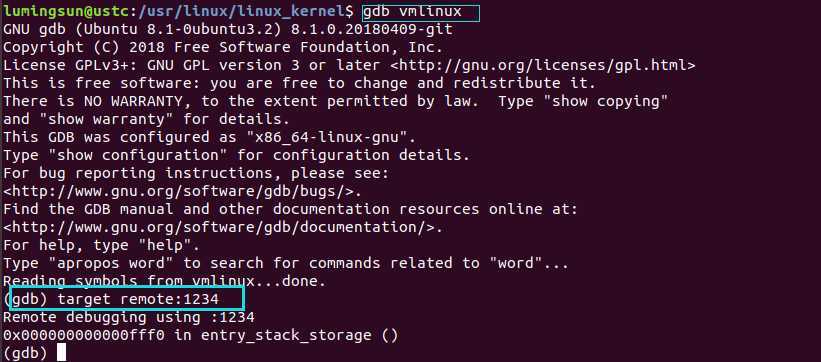The height and width of the screenshot is (362, 821).
Task: Click the For help, type "help" line
Action: [x=102, y=245]
